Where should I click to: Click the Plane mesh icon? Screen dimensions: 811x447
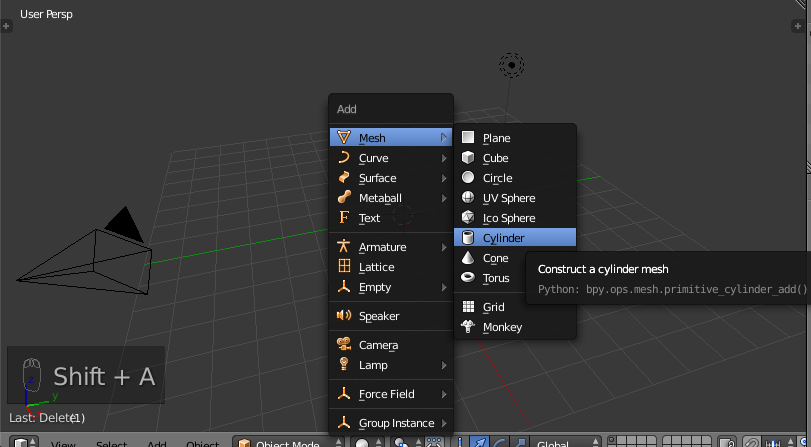468,137
